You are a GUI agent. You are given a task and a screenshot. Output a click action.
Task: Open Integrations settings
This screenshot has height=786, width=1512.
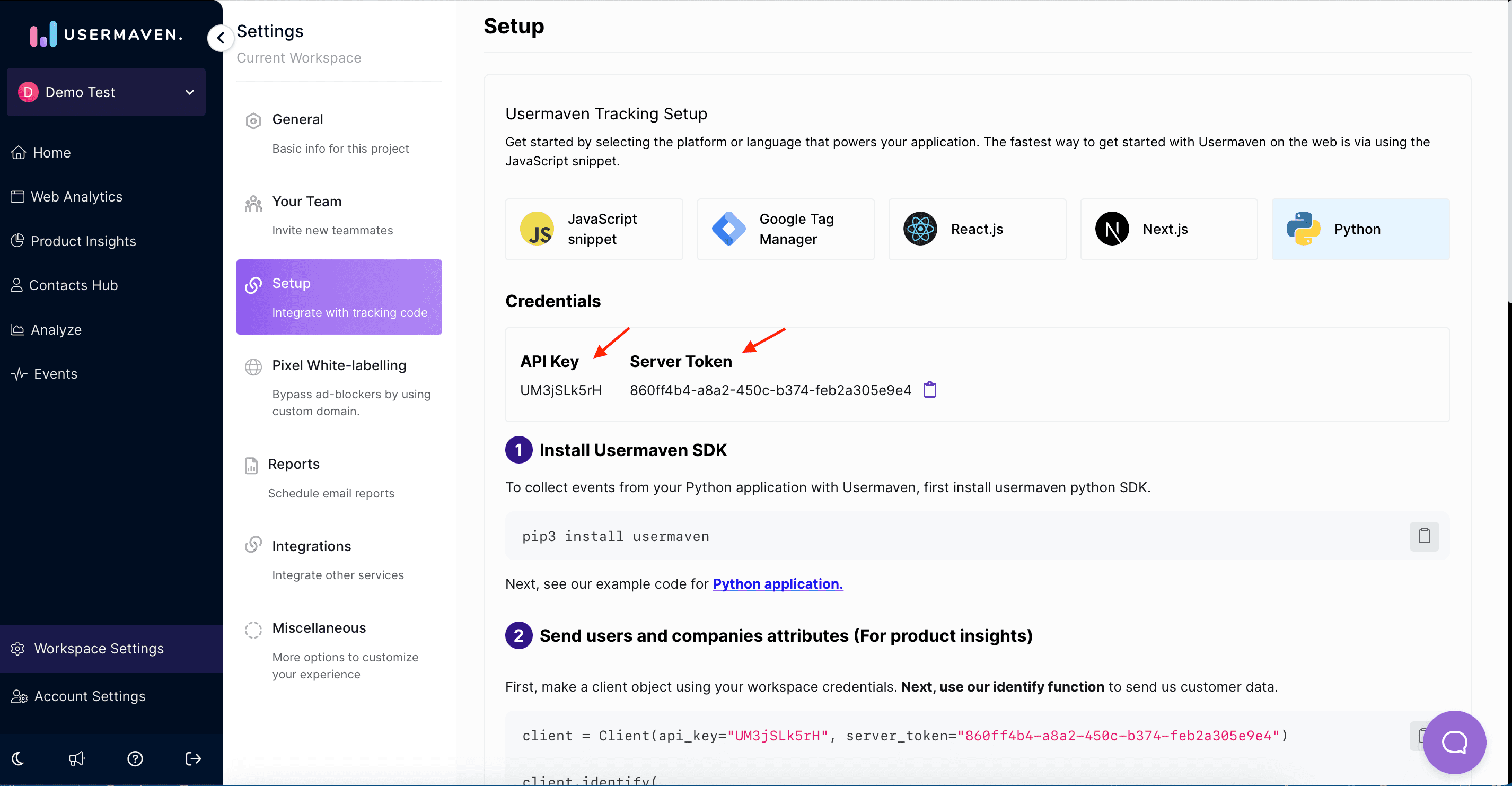pyautogui.click(x=339, y=560)
